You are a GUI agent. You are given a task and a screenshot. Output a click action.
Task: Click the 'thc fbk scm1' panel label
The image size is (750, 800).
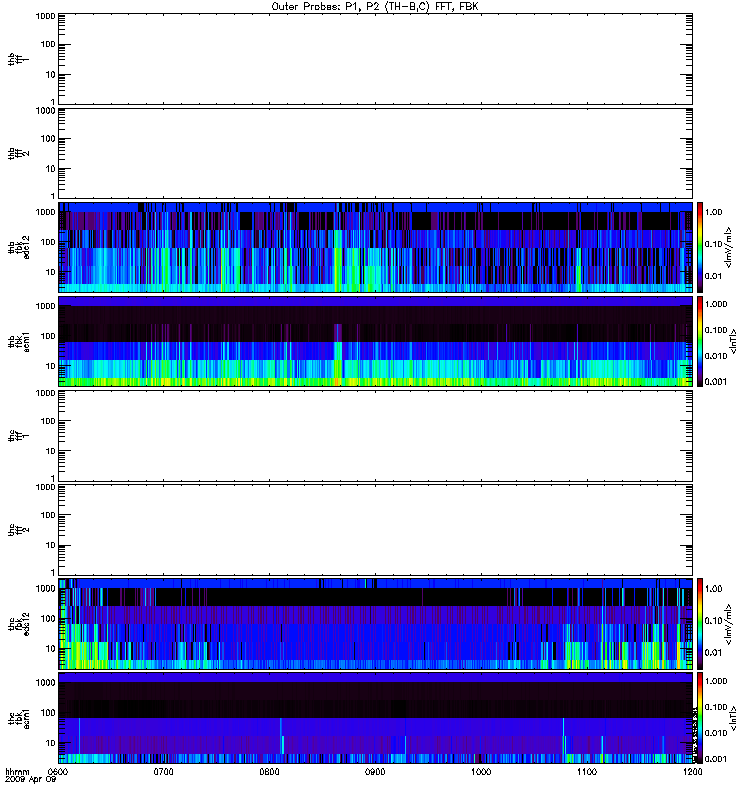tap(18, 718)
